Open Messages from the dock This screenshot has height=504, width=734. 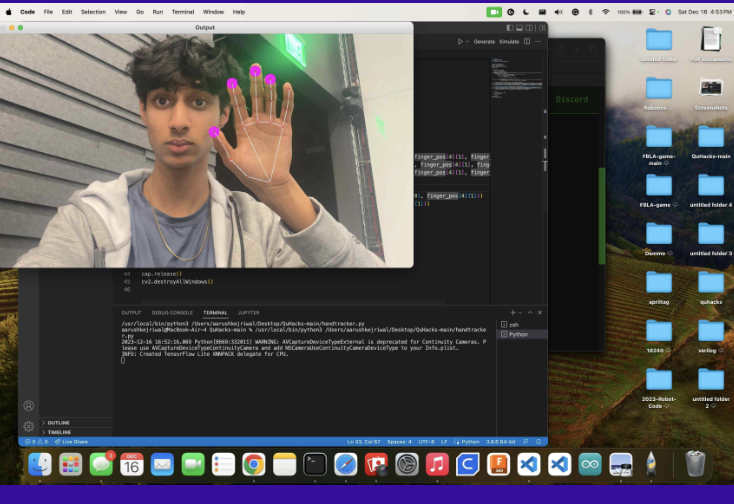[101, 465]
